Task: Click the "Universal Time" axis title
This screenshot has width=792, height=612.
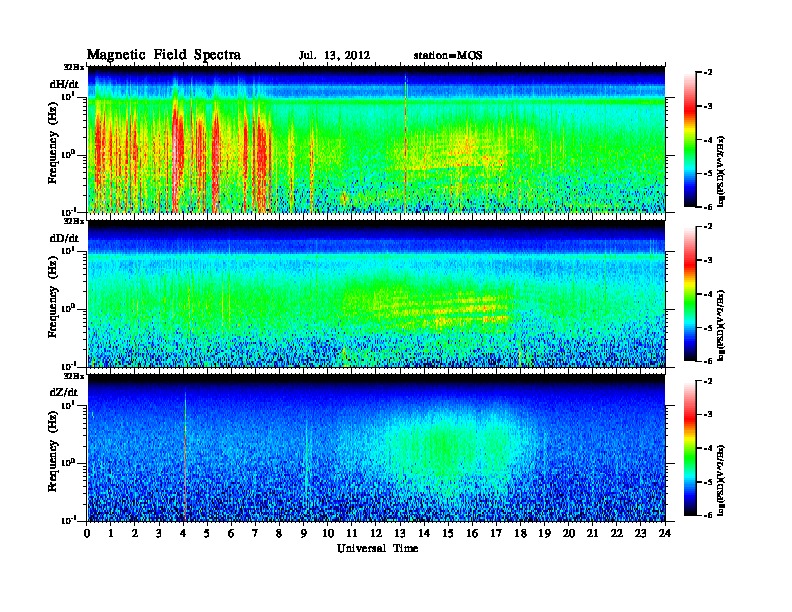Action: tap(378, 548)
